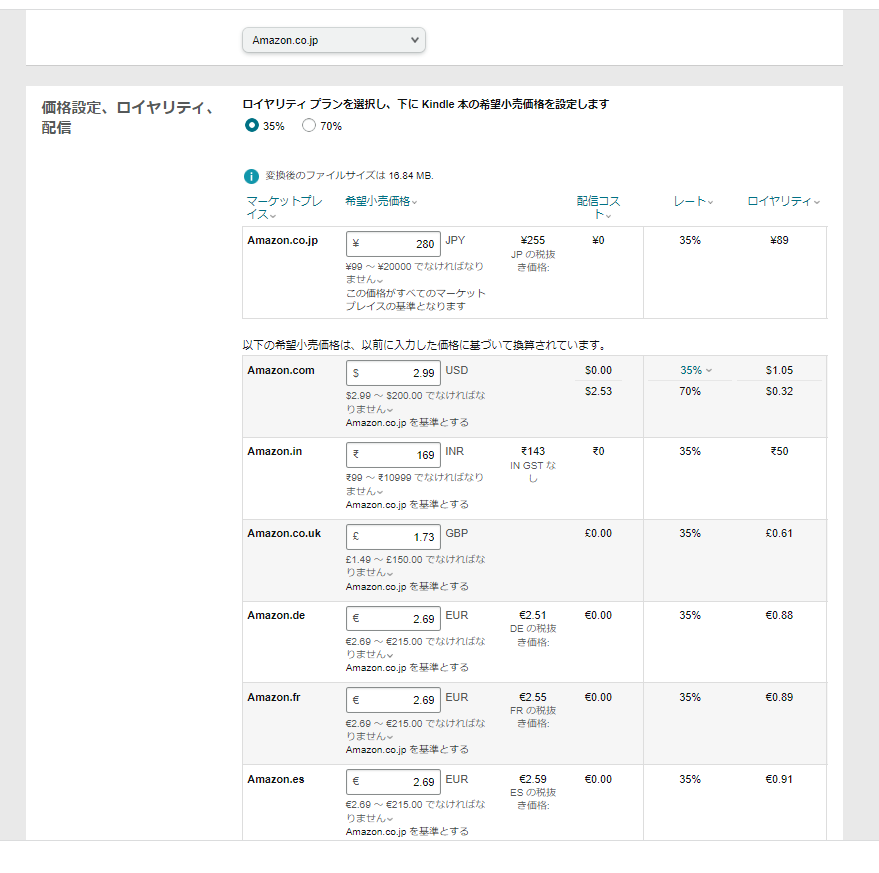Image resolution: width=879 pixels, height=873 pixels.
Task: Click the Amazon.com 'Amazon.co.jp を基準とする' link
Action: coord(407,422)
